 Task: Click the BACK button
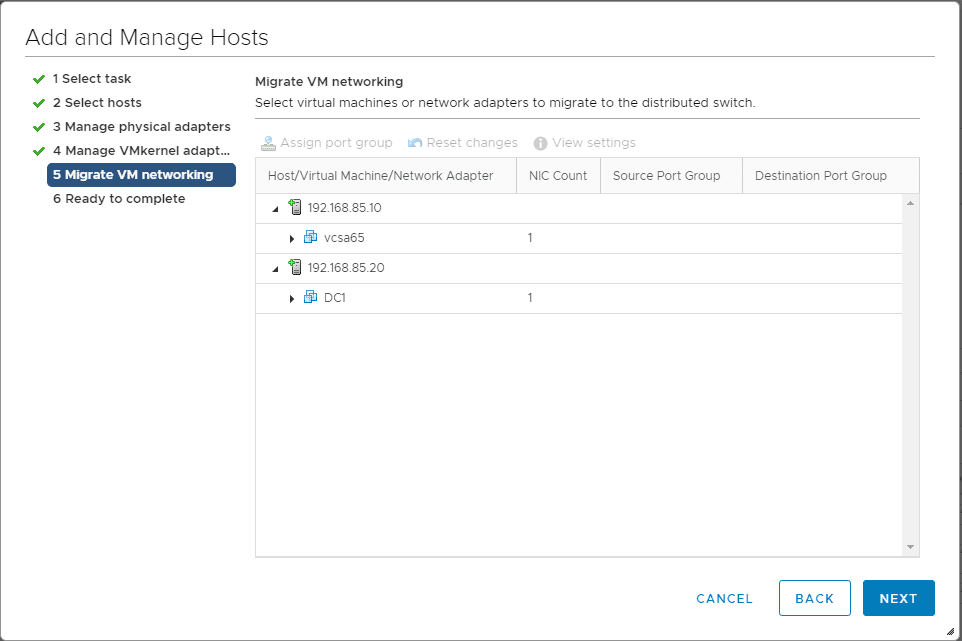[x=814, y=598]
